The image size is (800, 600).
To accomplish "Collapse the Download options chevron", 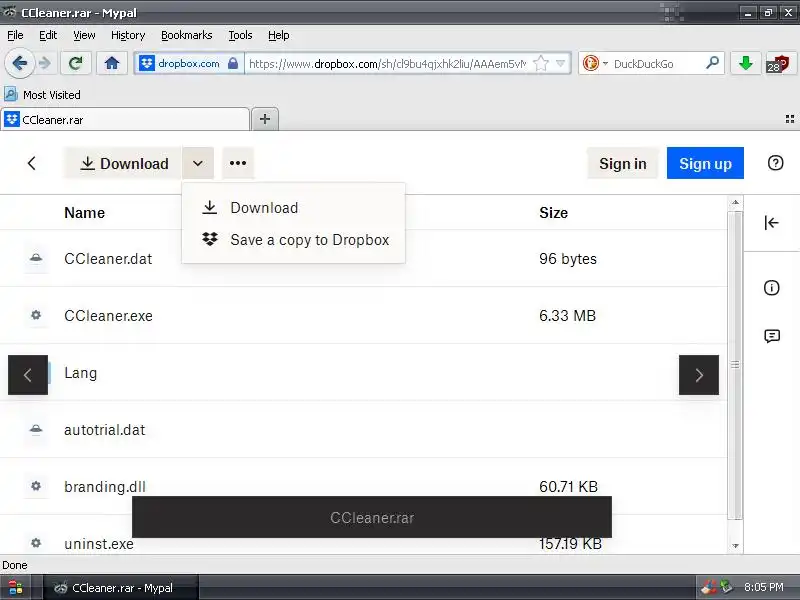I will click(198, 163).
